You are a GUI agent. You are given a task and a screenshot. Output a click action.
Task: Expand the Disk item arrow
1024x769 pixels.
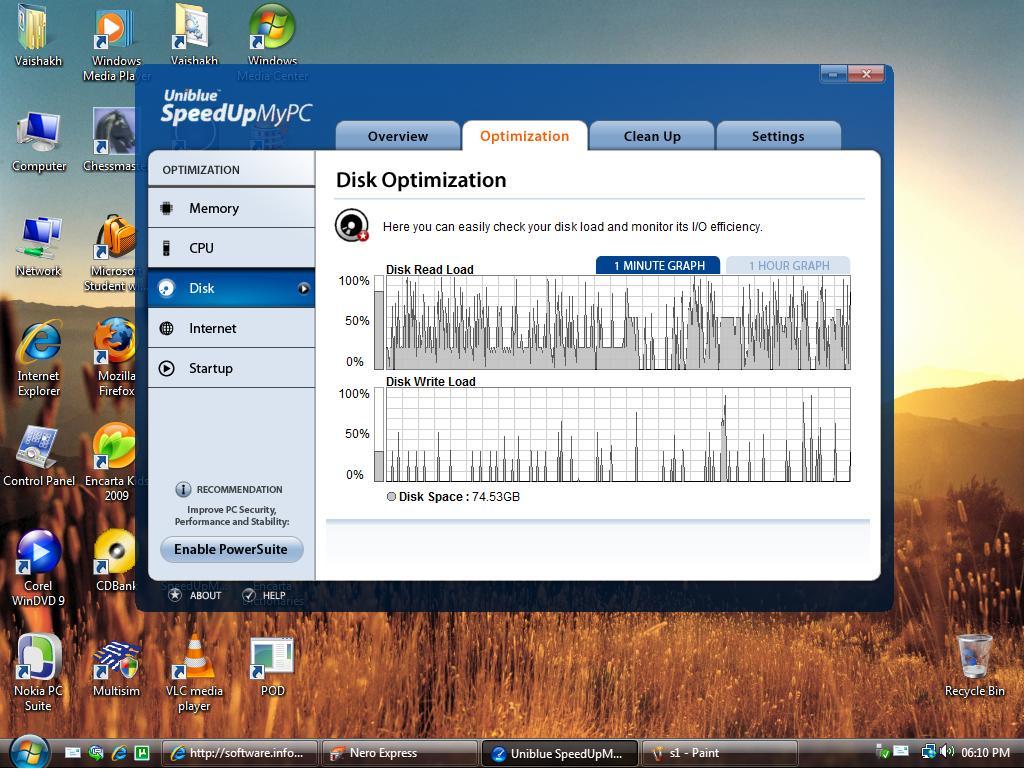pyautogui.click(x=303, y=289)
